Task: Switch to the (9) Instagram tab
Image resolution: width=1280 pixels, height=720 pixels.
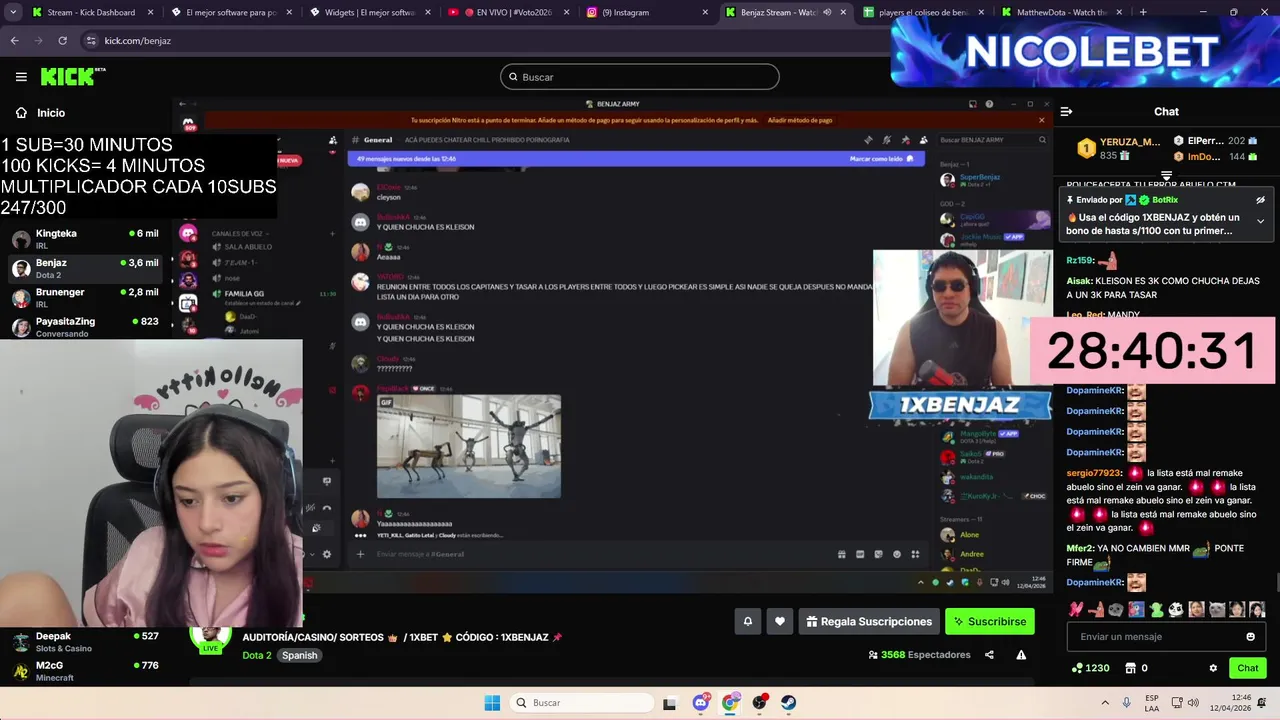Action: 645,13
